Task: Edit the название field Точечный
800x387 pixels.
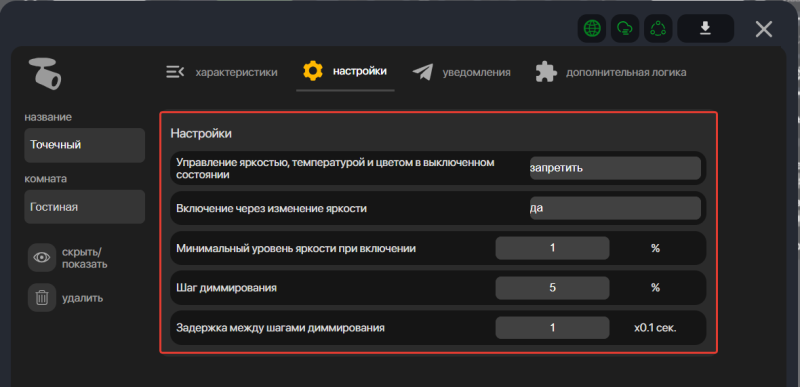Action: pos(85,145)
